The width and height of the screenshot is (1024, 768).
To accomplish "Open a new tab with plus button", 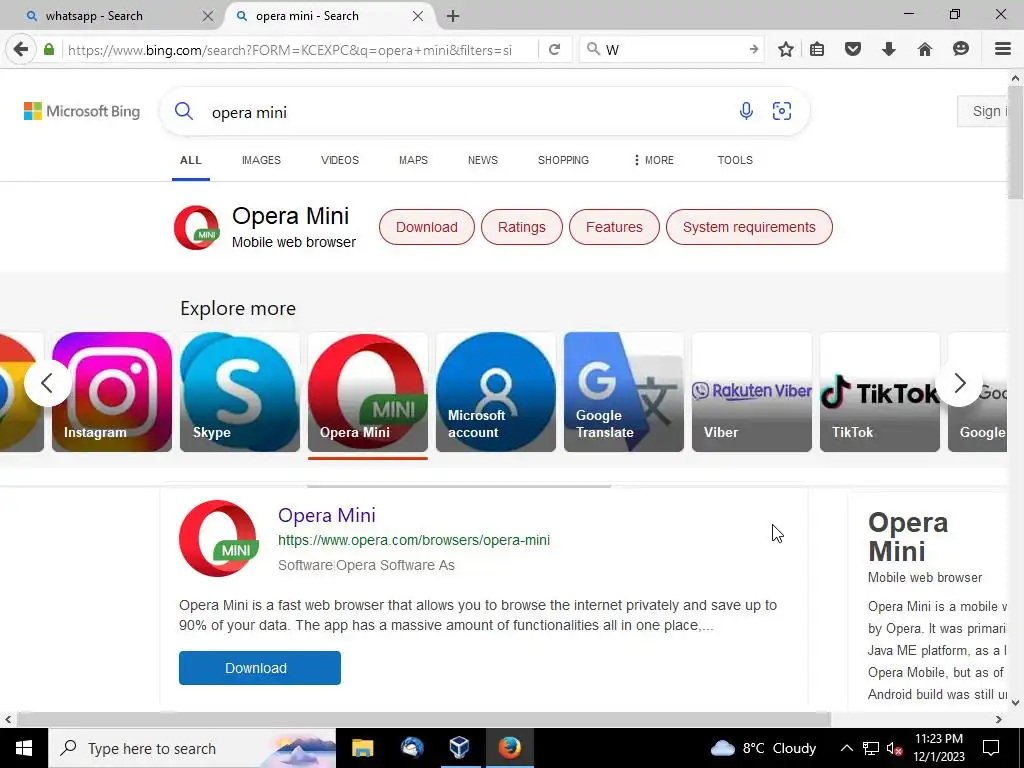I will coord(453,16).
